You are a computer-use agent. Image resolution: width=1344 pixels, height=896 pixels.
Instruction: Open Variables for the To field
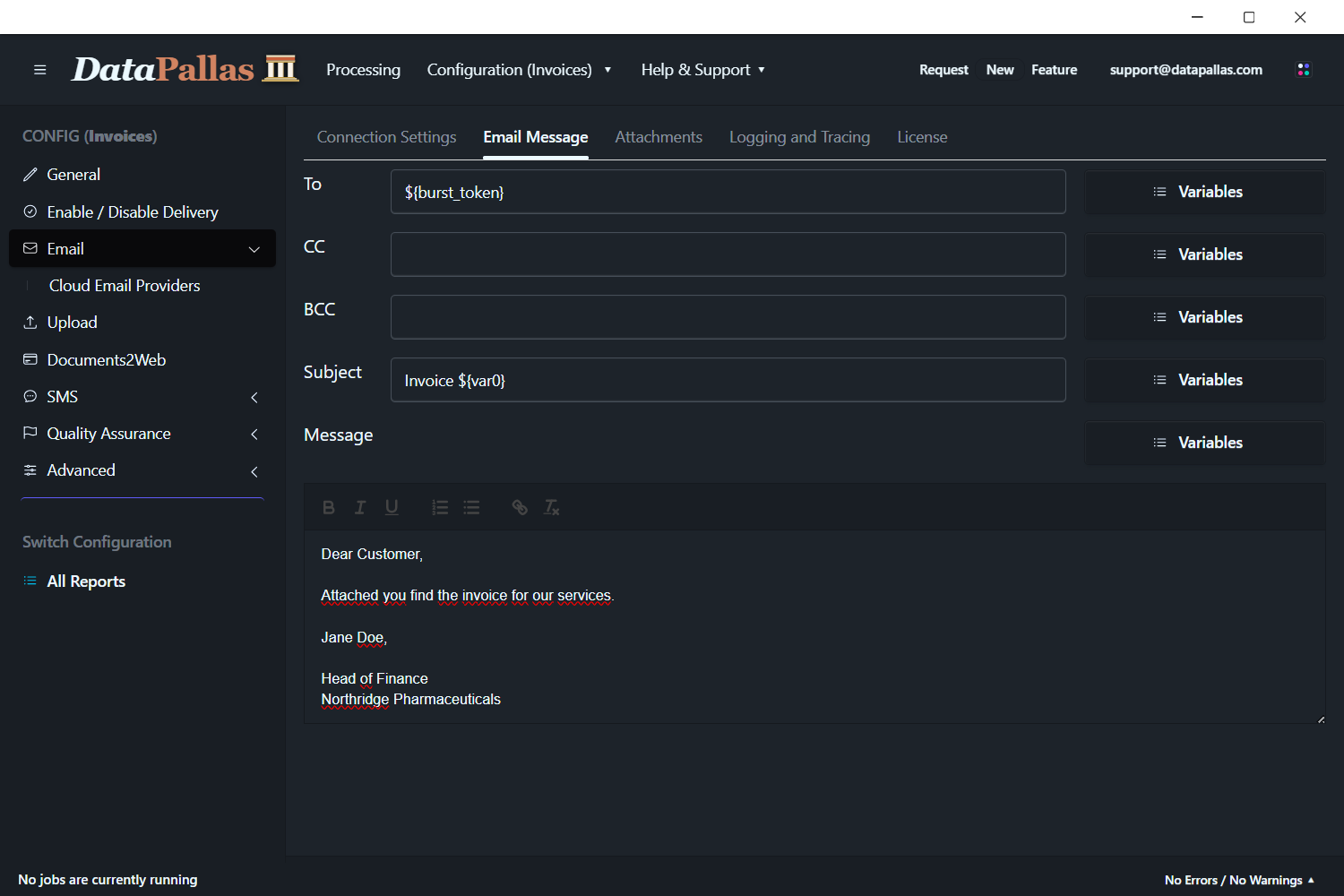pos(1204,192)
